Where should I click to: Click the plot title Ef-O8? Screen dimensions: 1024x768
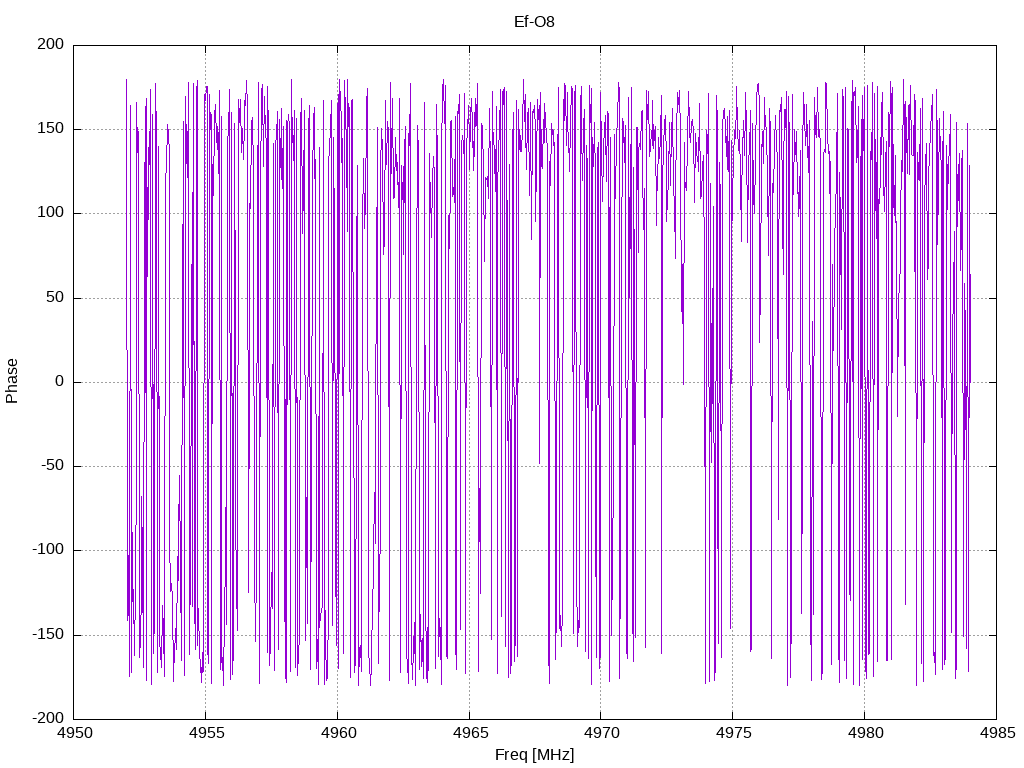pyautogui.click(x=534, y=22)
